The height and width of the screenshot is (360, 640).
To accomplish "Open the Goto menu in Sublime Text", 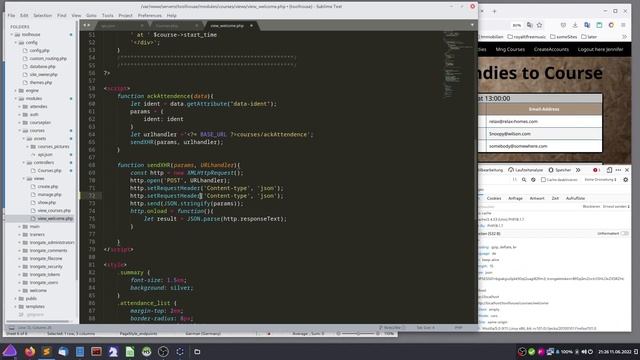I will [x=91, y=16].
